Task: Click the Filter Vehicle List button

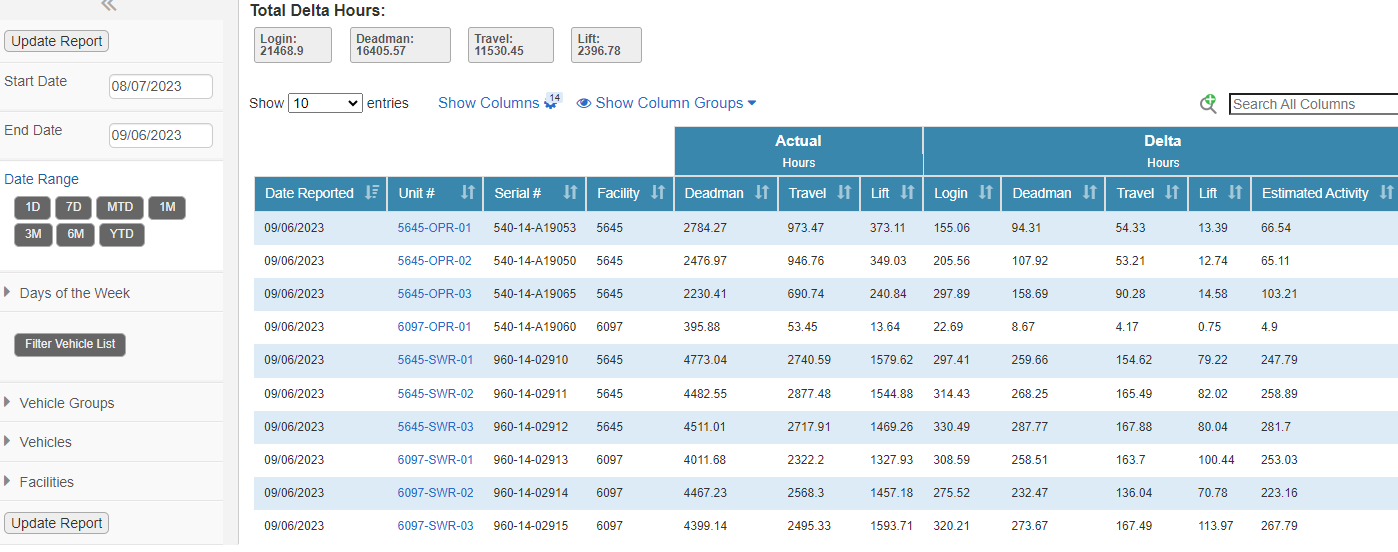Action: [70, 344]
